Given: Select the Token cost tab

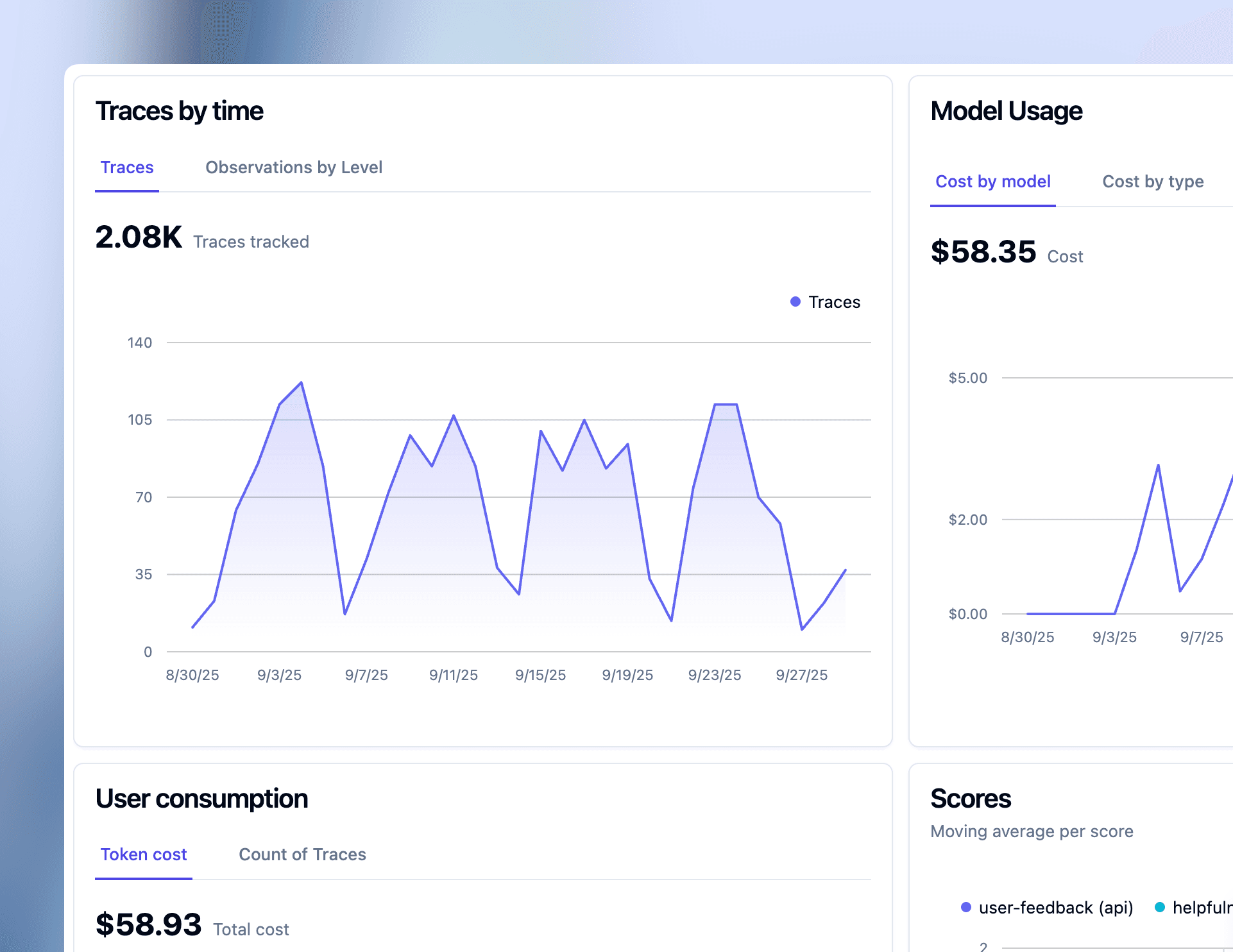Looking at the screenshot, I should point(143,854).
